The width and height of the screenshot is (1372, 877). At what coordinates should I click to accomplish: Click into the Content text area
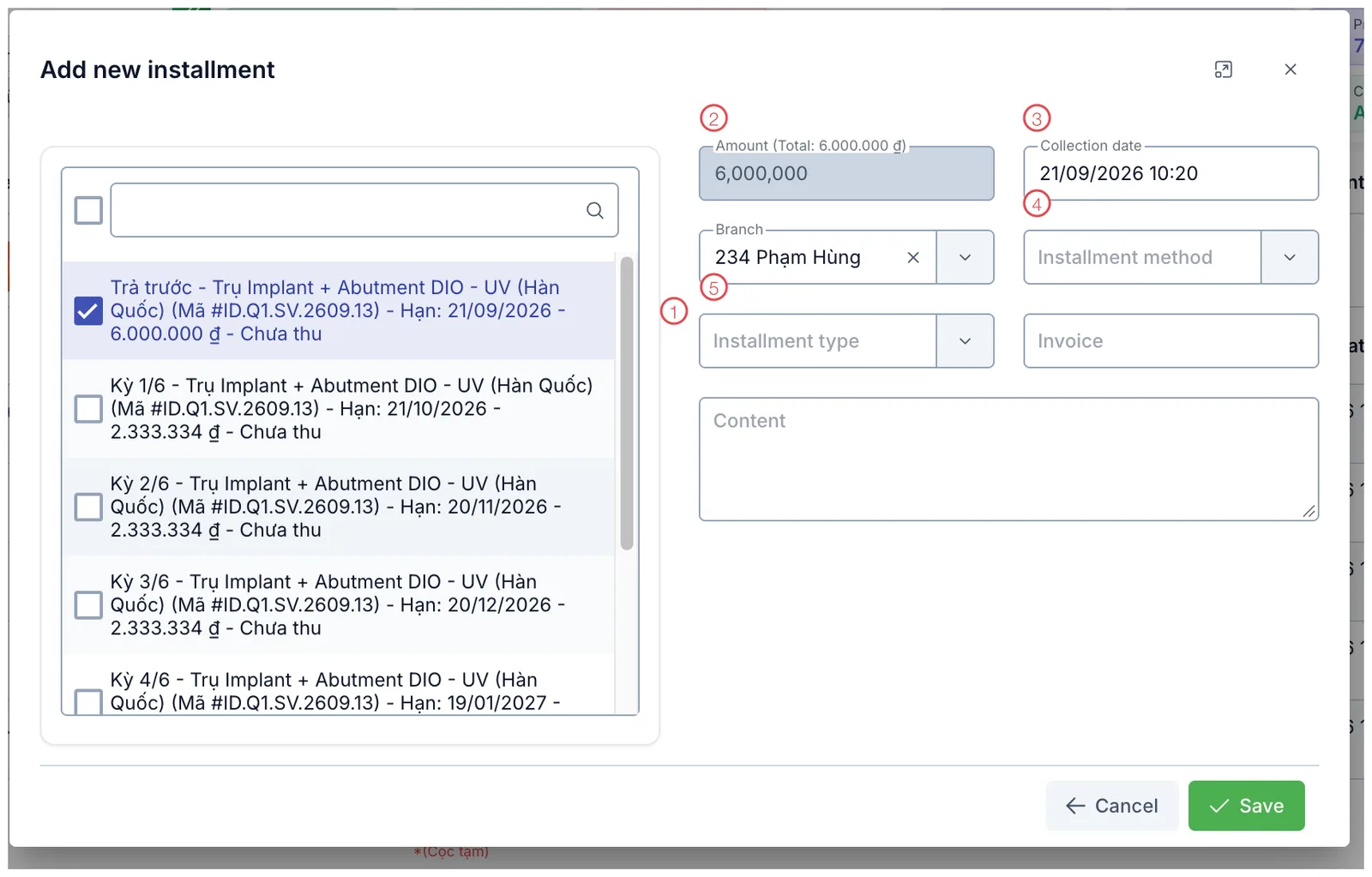1008,459
